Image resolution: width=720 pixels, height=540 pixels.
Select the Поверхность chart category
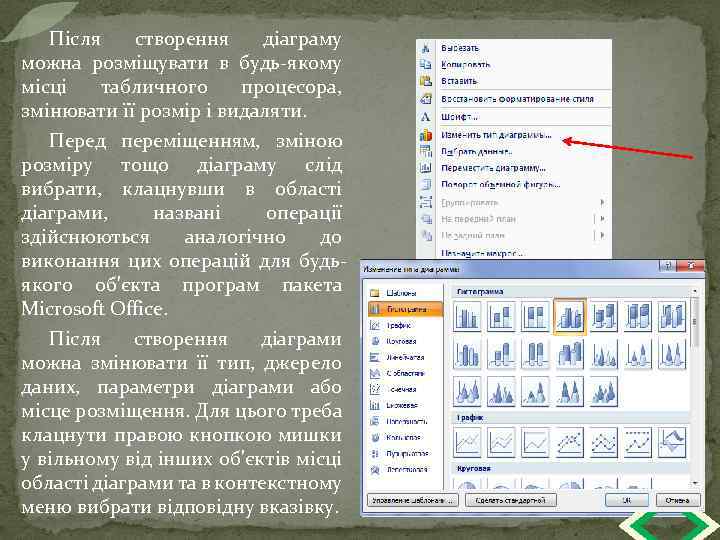pos(406,421)
